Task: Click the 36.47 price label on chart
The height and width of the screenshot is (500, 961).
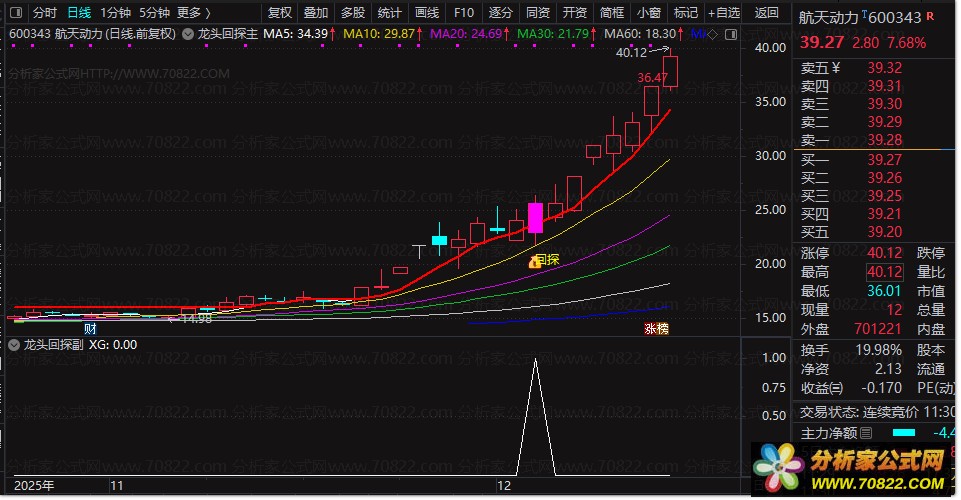Action: (x=652, y=78)
